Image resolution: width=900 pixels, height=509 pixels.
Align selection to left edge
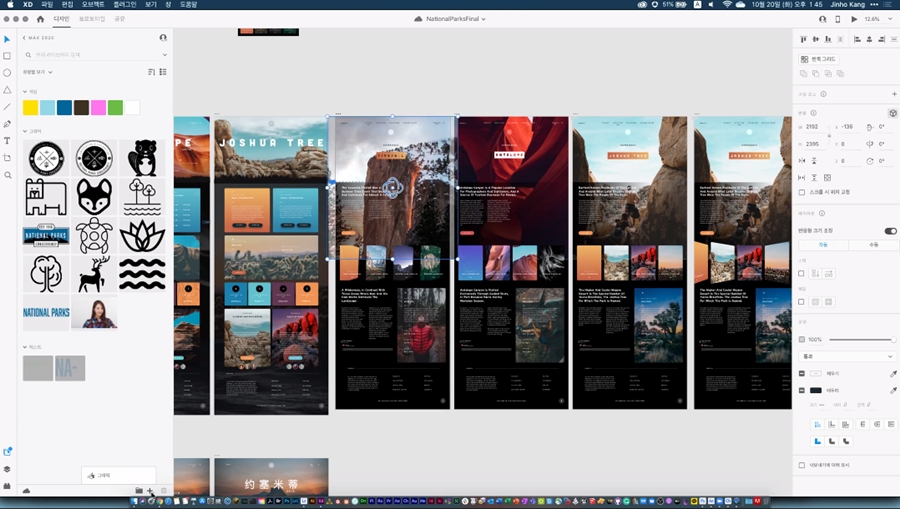[x=857, y=39]
